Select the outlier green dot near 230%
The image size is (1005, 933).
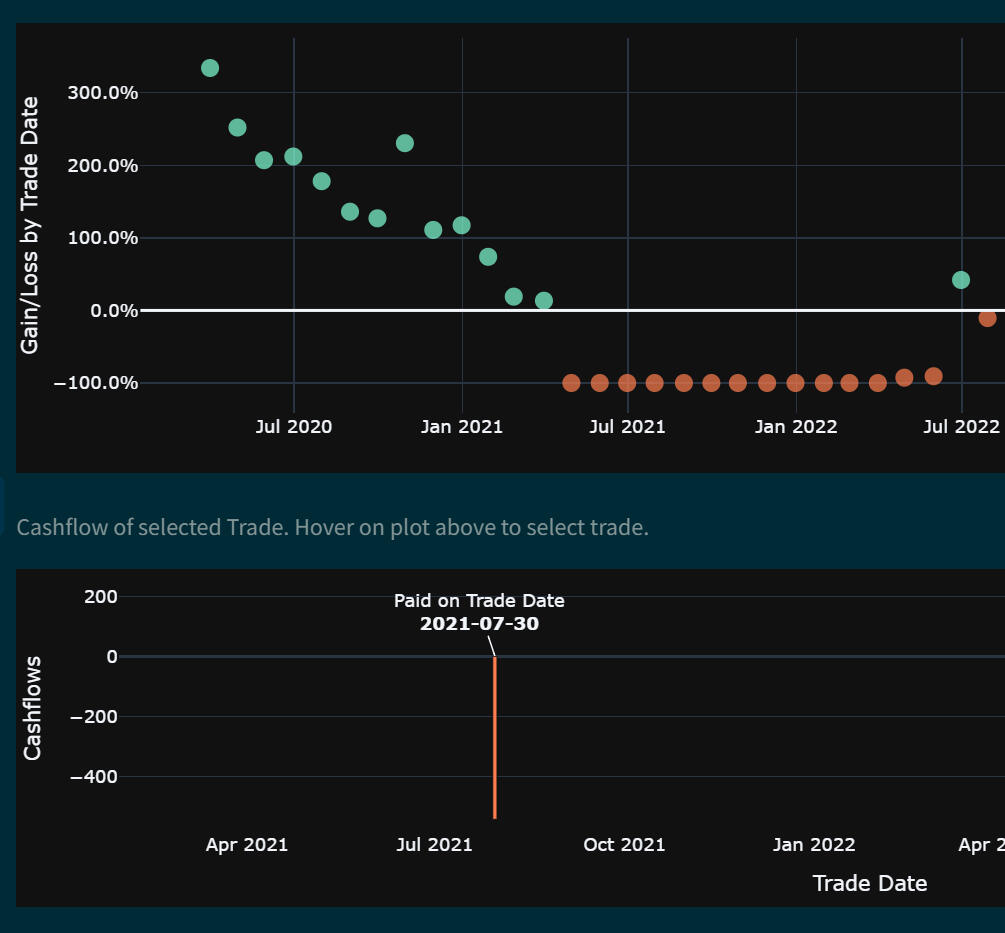tap(405, 143)
